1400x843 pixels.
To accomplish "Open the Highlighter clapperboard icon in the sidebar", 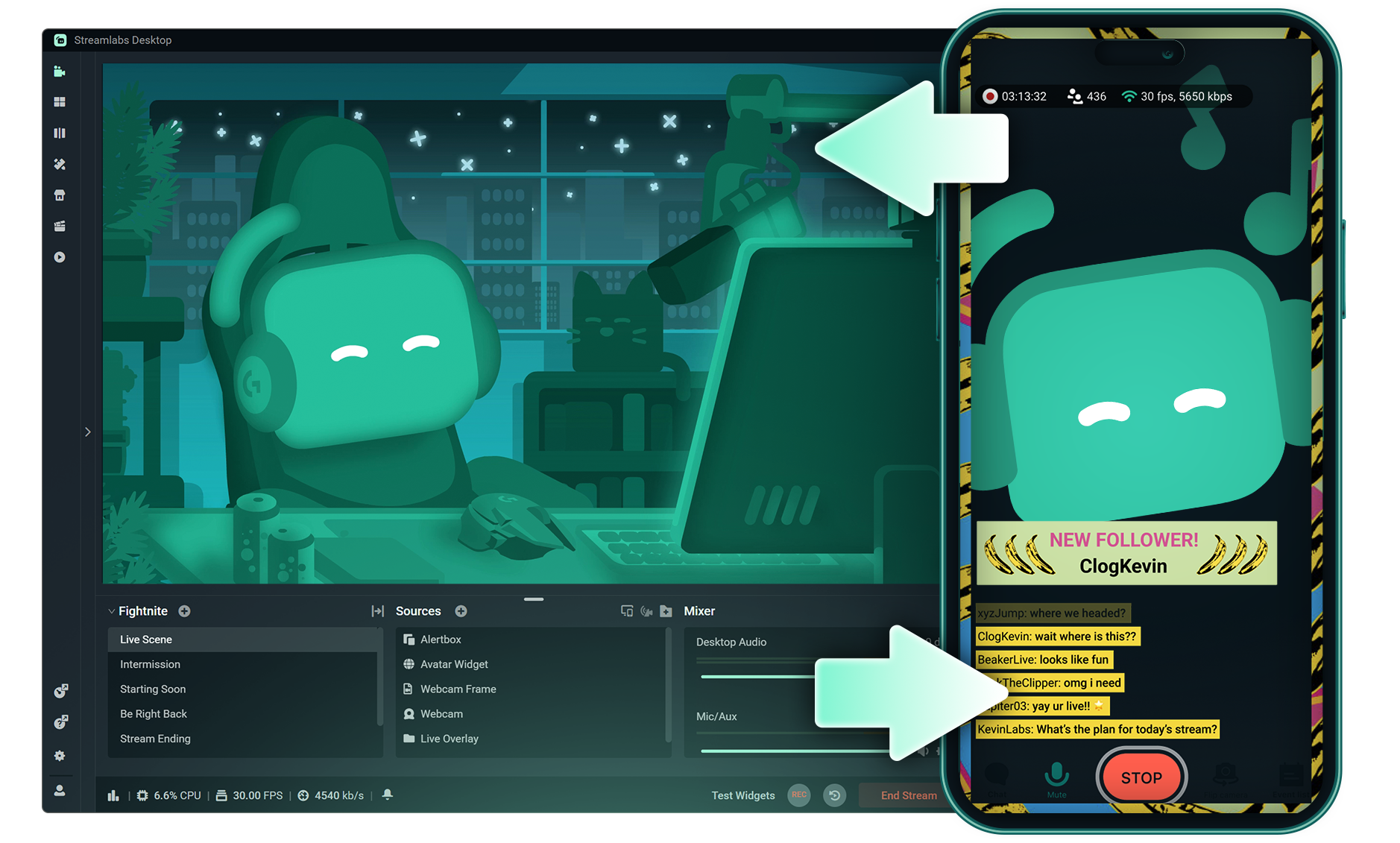I will [x=60, y=225].
